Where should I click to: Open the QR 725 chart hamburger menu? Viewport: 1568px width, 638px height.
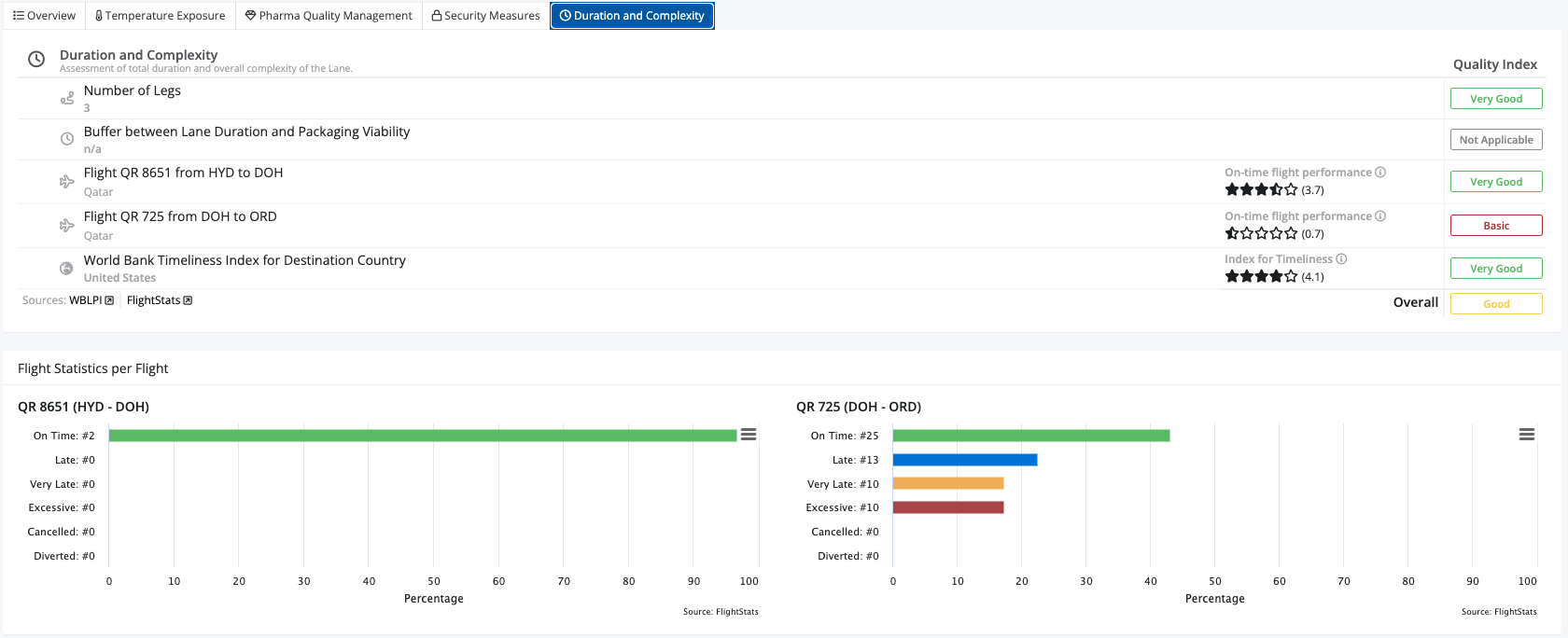pyautogui.click(x=1526, y=435)
